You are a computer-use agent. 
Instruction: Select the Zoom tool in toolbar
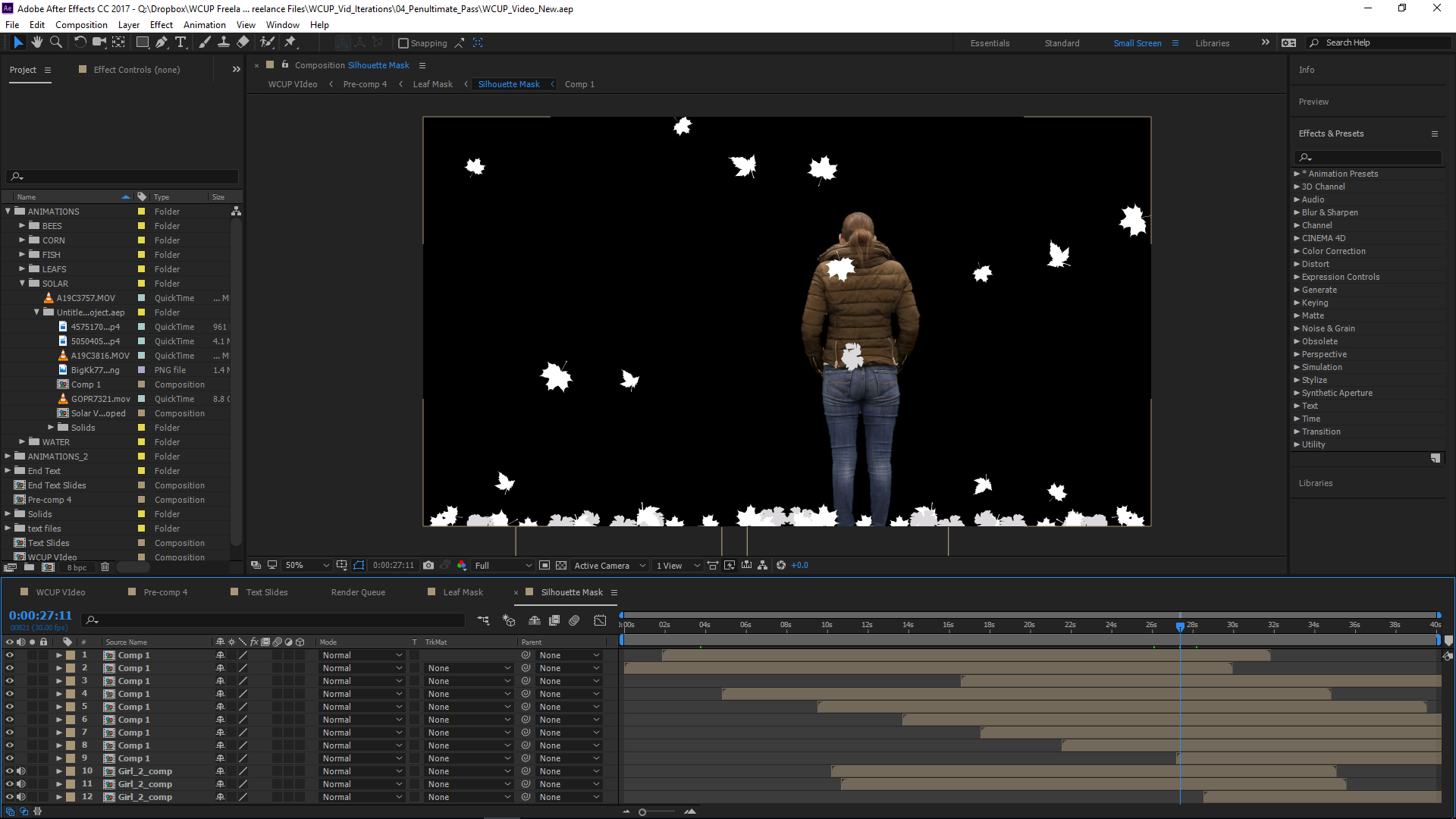click(x=55, y=42)
